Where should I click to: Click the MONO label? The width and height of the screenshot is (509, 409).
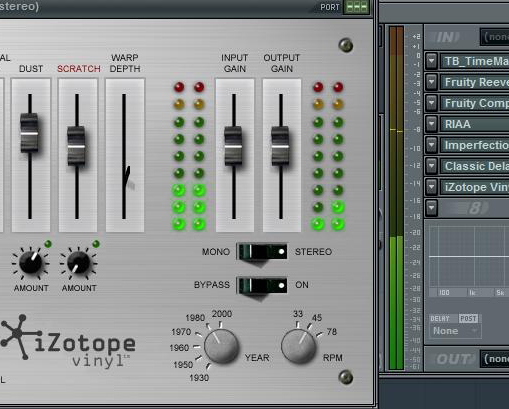coord(216,252)
